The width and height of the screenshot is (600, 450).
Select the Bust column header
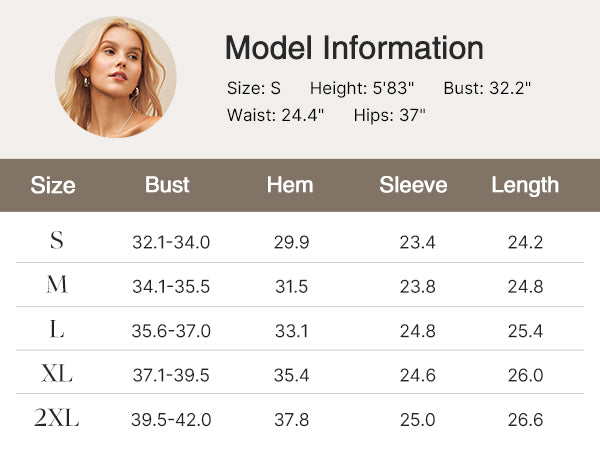pyautogui.click(x=167, y=185)
